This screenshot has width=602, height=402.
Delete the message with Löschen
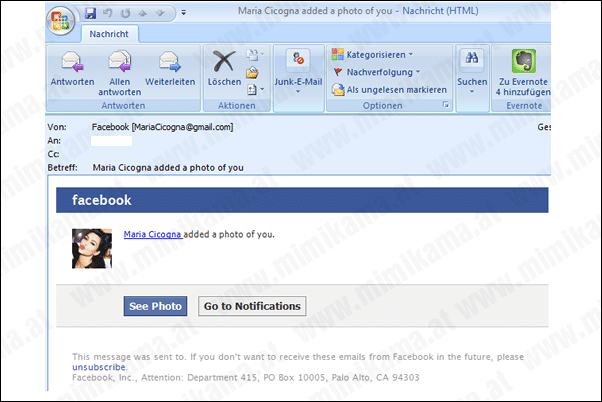tap(224, 69)
